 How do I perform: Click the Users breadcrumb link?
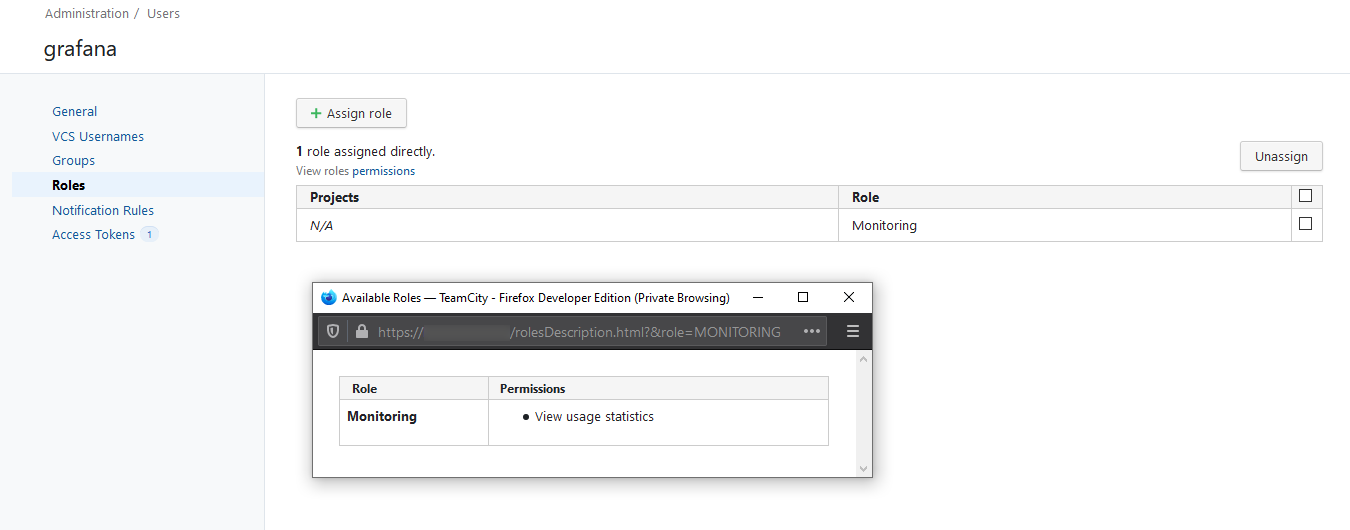coord(164,14)
